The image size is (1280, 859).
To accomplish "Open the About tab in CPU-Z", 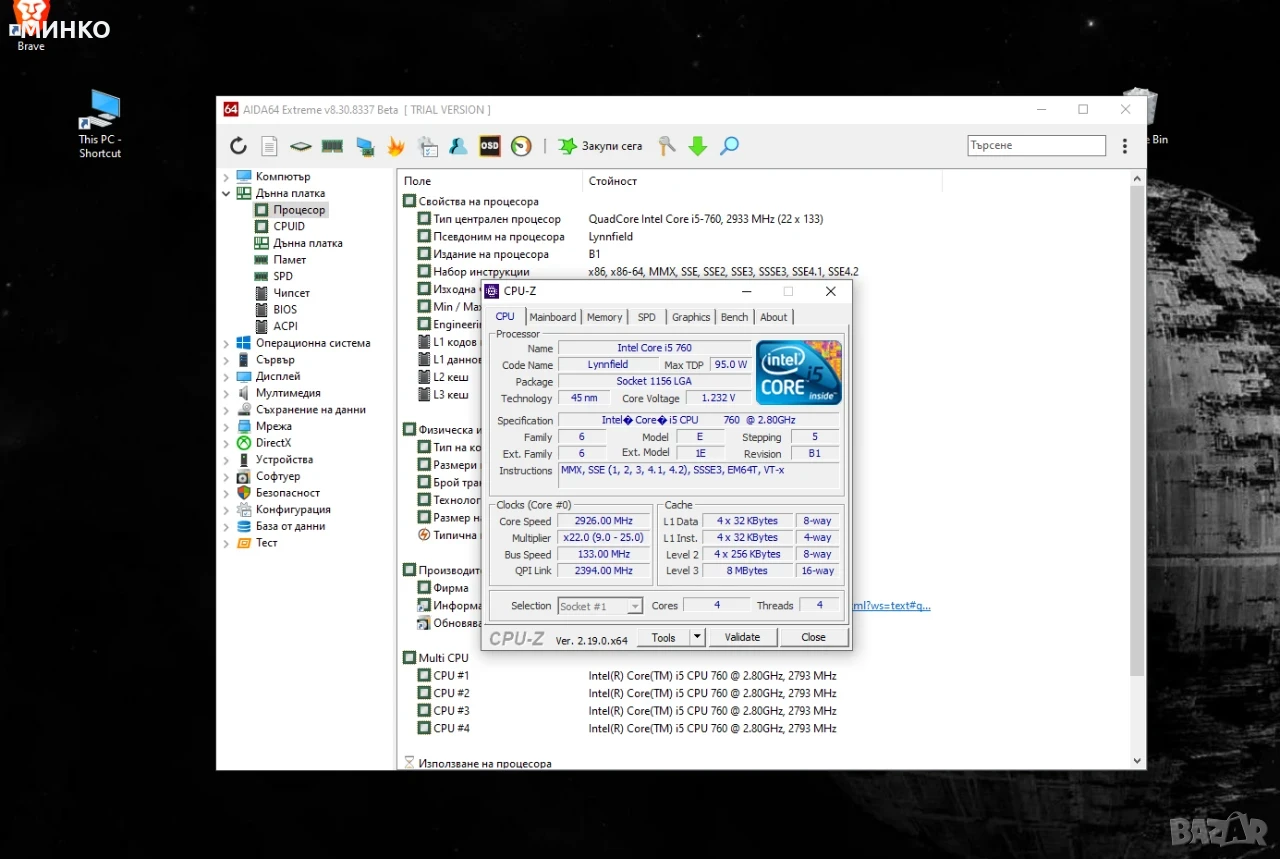I will coord(774,317).
